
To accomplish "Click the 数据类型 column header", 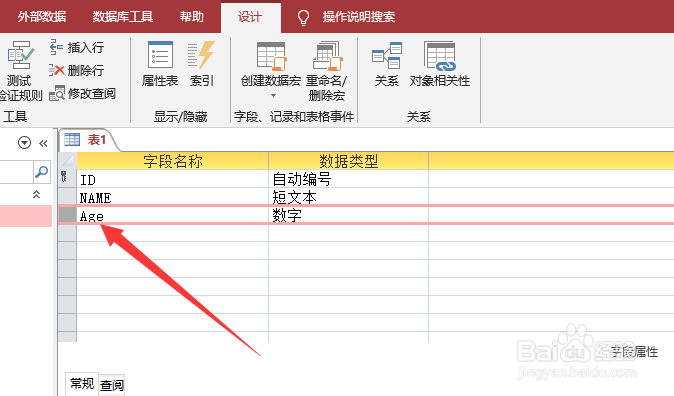I will pos(348,161).
